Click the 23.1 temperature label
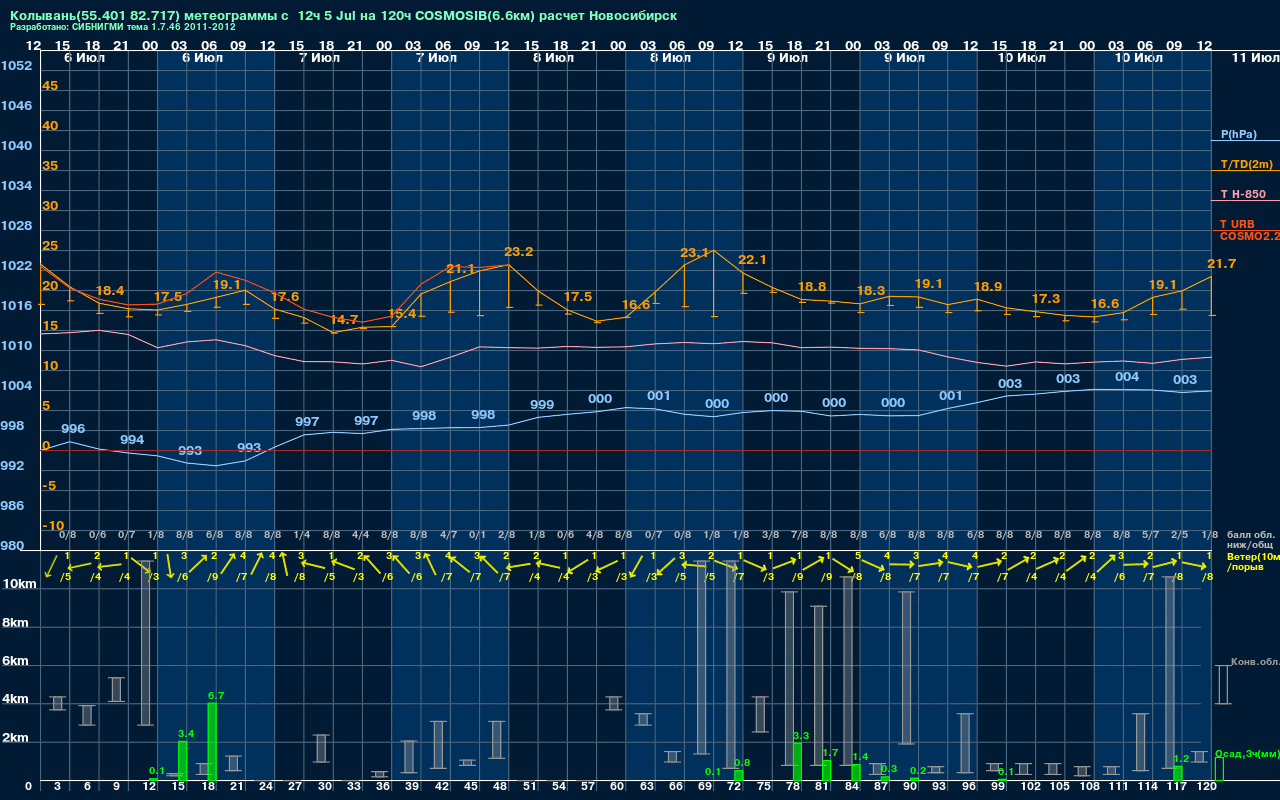The width and height of the screenshot is (1280, 800). click(x=694, y=253)
